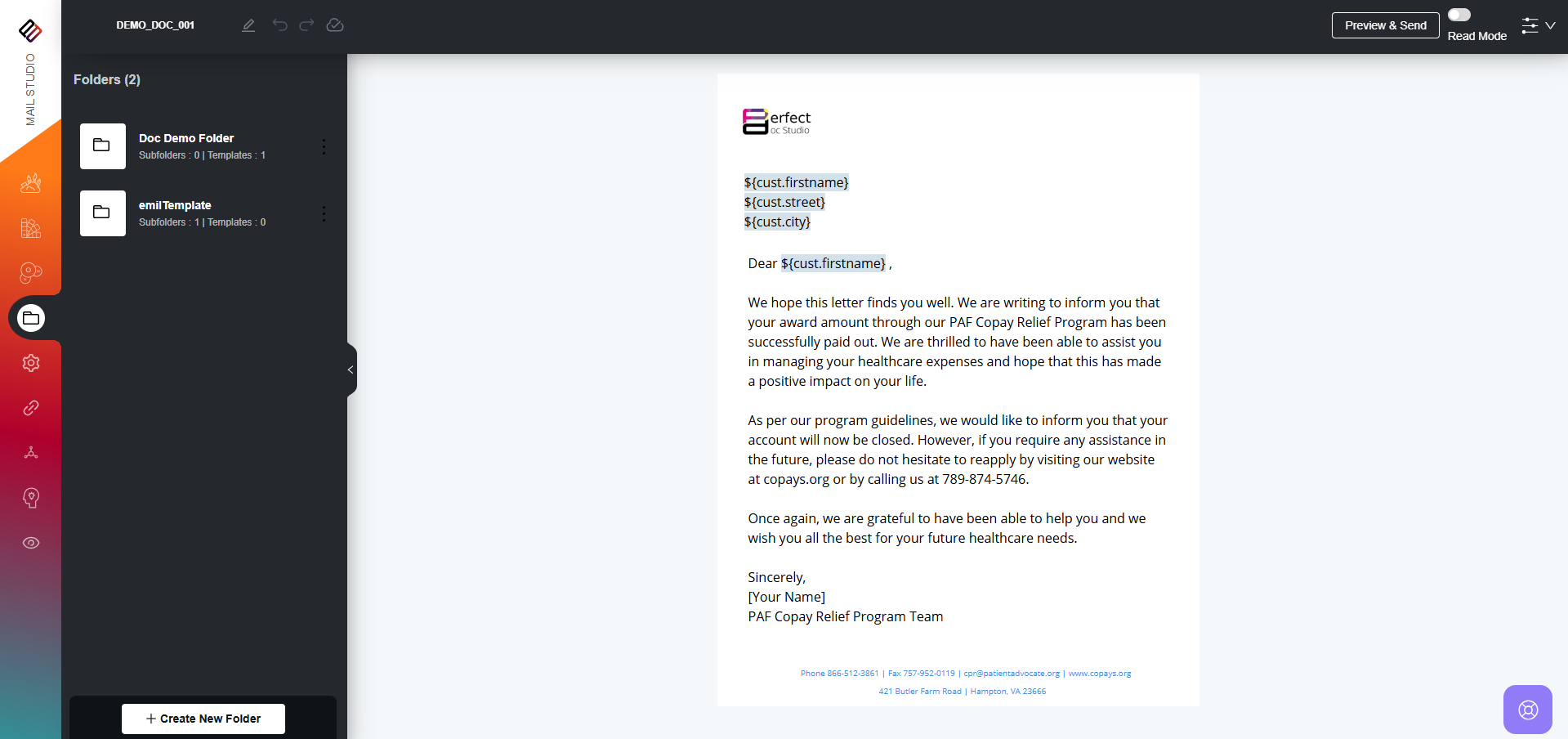
Task: Click the eye preview icon in sidebar
Action: point(31,543)
